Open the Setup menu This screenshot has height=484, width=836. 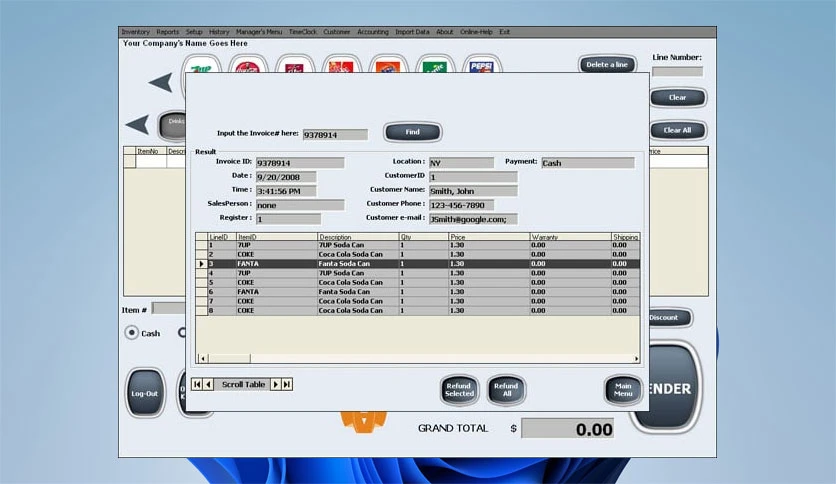194,32
